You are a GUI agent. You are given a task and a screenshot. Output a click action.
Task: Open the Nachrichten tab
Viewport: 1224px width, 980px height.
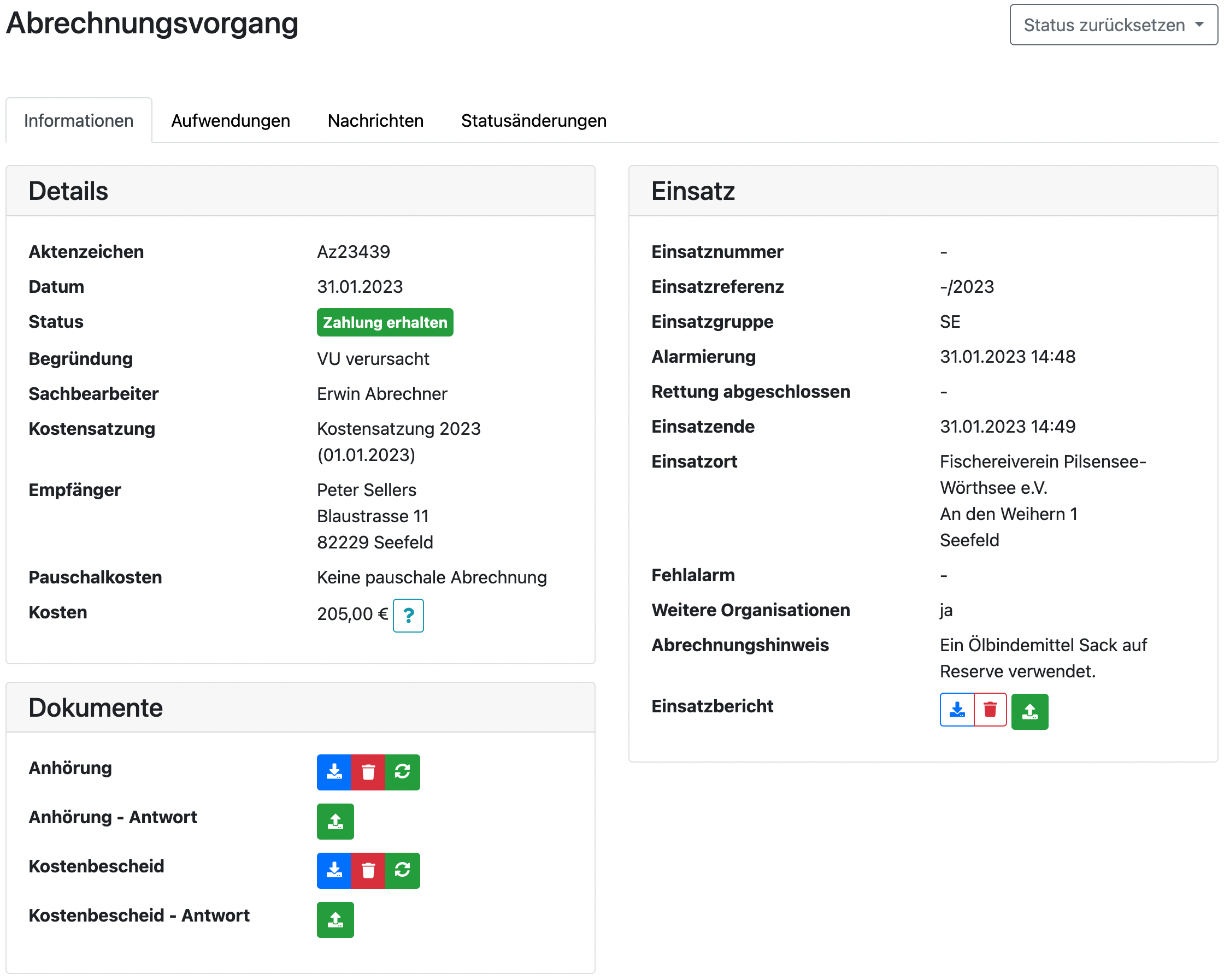pos(375,121)
